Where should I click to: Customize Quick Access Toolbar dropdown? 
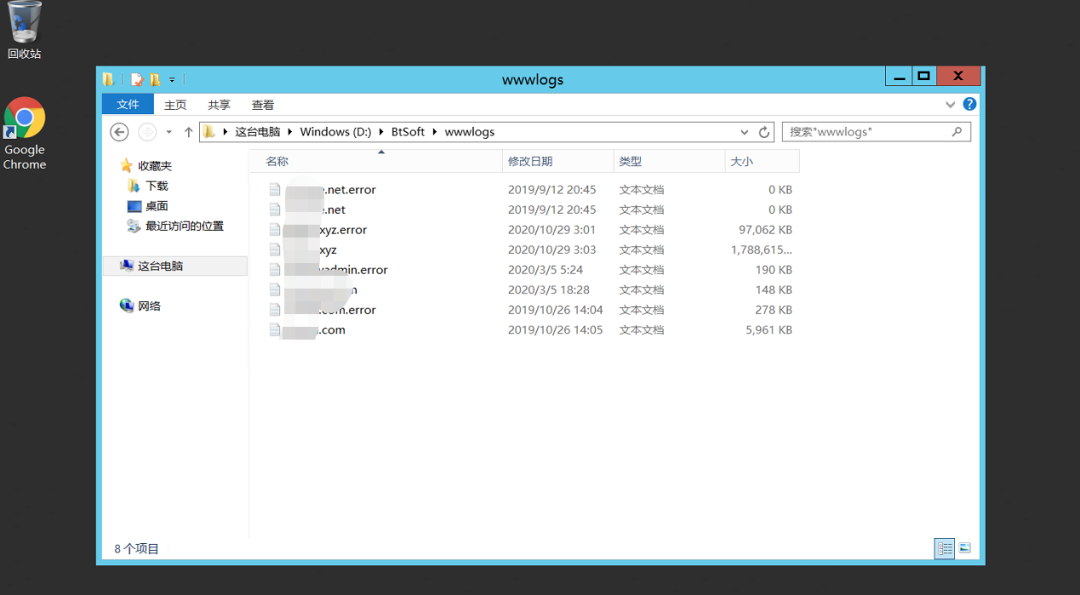click(x=172, y=79)
